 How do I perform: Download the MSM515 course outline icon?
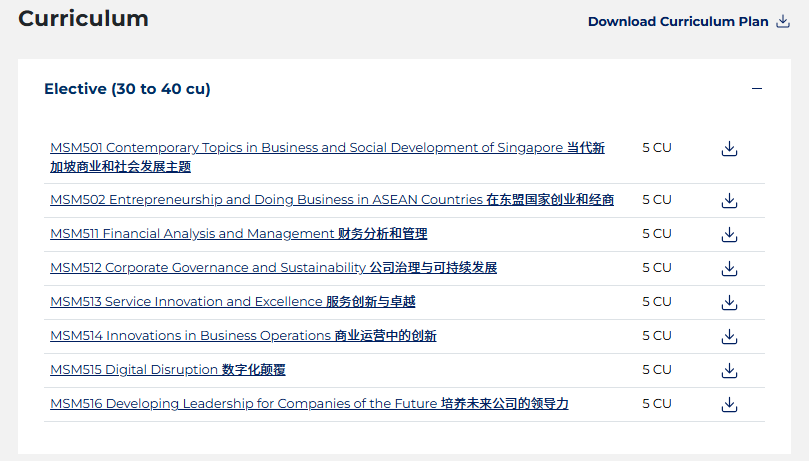(729, 370)
